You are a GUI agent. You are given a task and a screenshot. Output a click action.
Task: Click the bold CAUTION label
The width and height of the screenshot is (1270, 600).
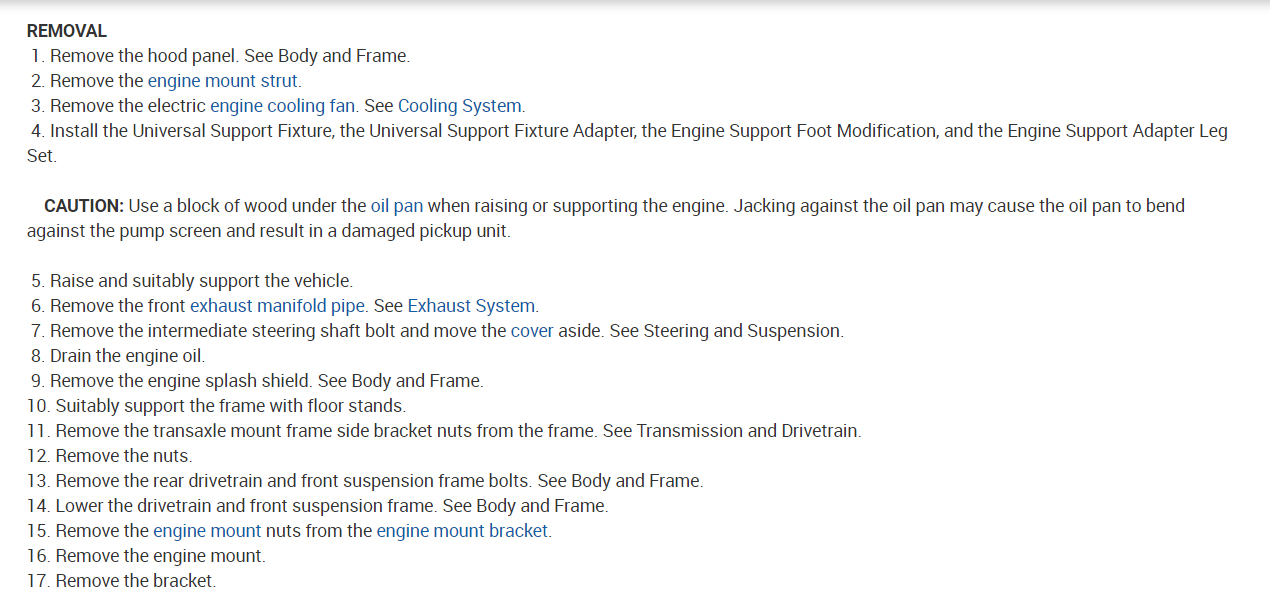[84, 206]
